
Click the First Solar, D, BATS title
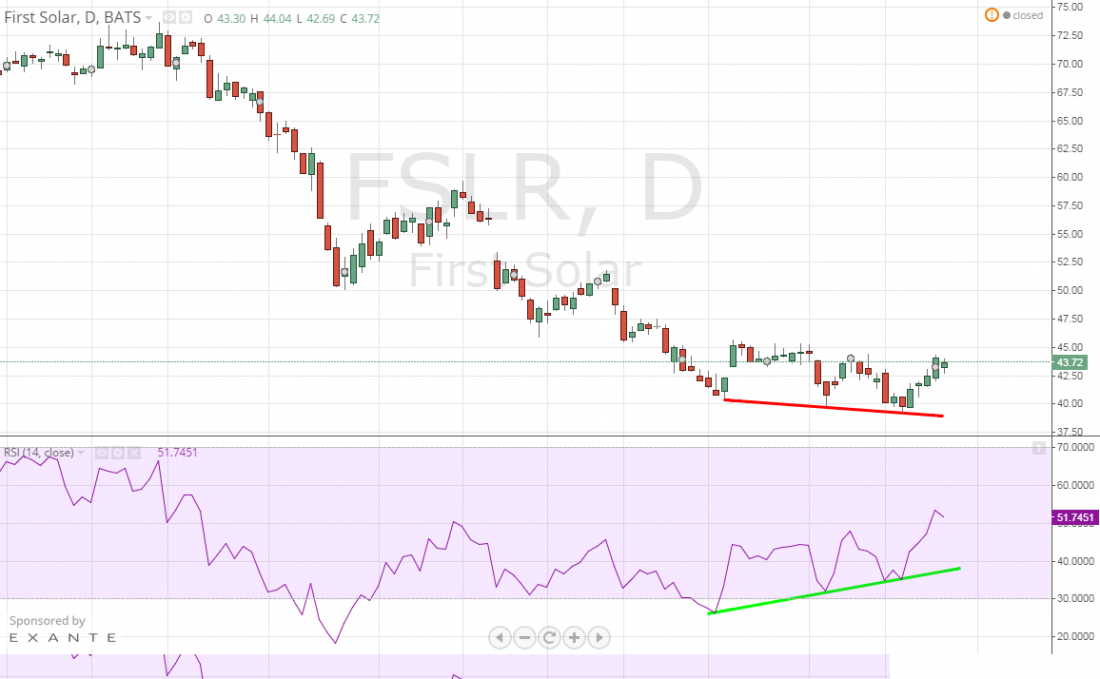tap(72, 18)
